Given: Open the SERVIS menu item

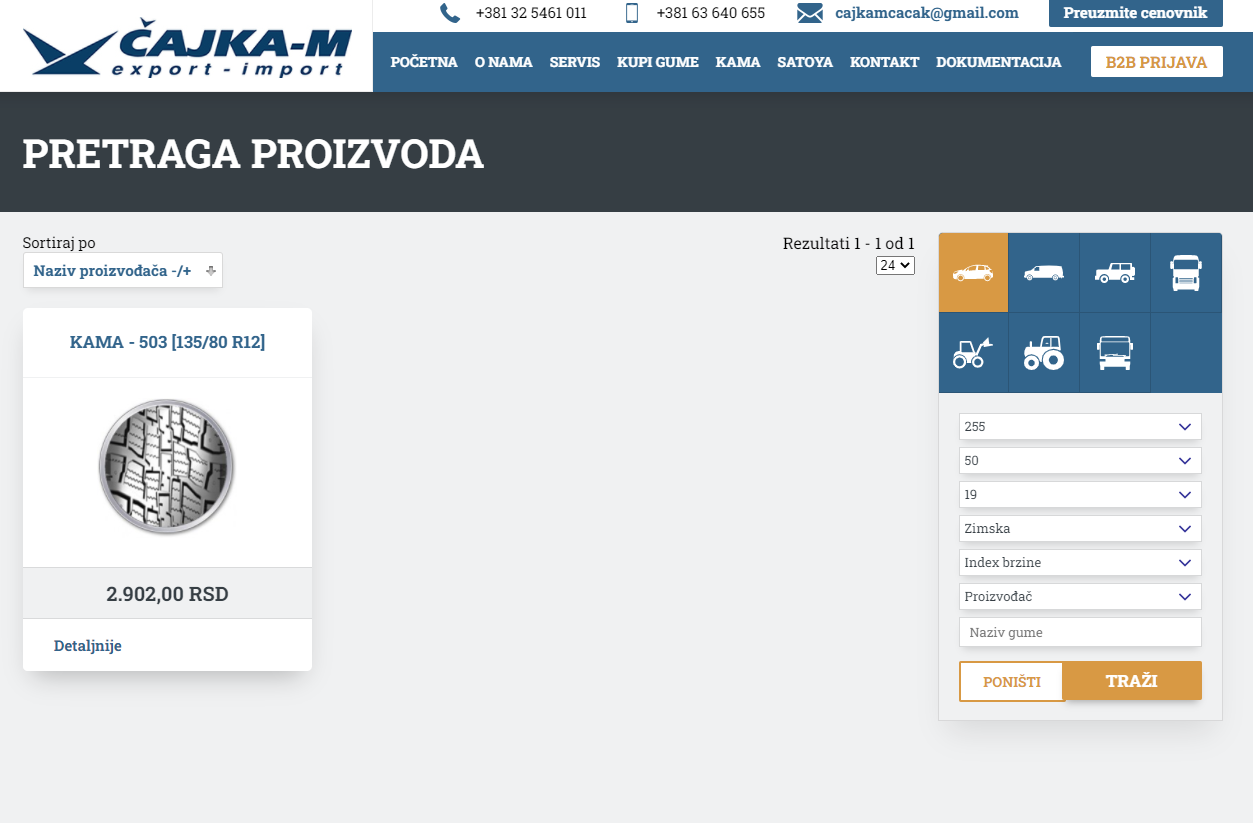Looking at the screenshot, I should [575, 62].
